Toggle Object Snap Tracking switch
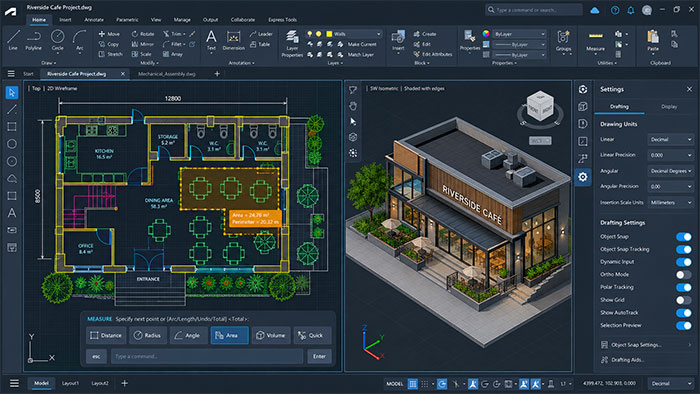The image size is (700, 394). (x=683, y=249)
